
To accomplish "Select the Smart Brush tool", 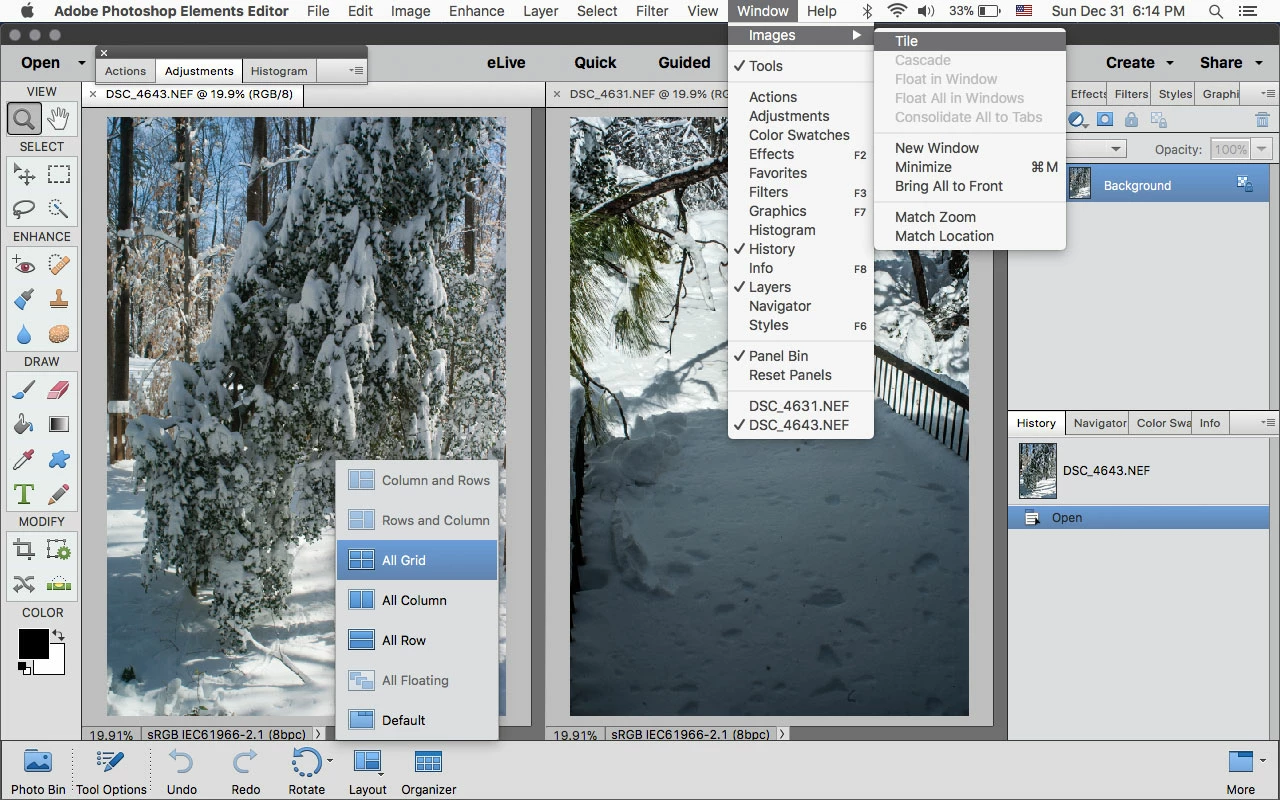I will pos(24,300).
